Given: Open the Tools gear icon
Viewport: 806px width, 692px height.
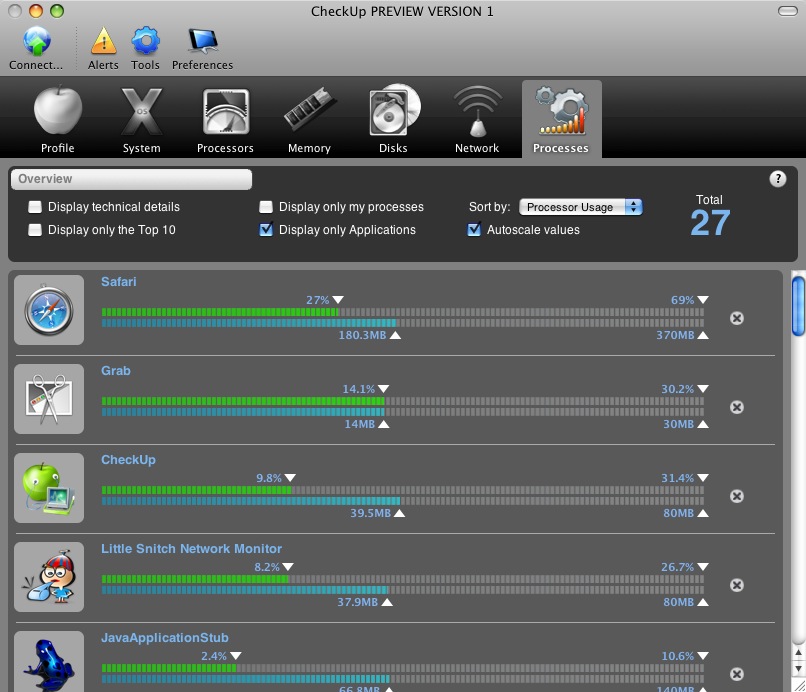Looking at the screenshot, I should pyautogui.click(x=145, y=48).
